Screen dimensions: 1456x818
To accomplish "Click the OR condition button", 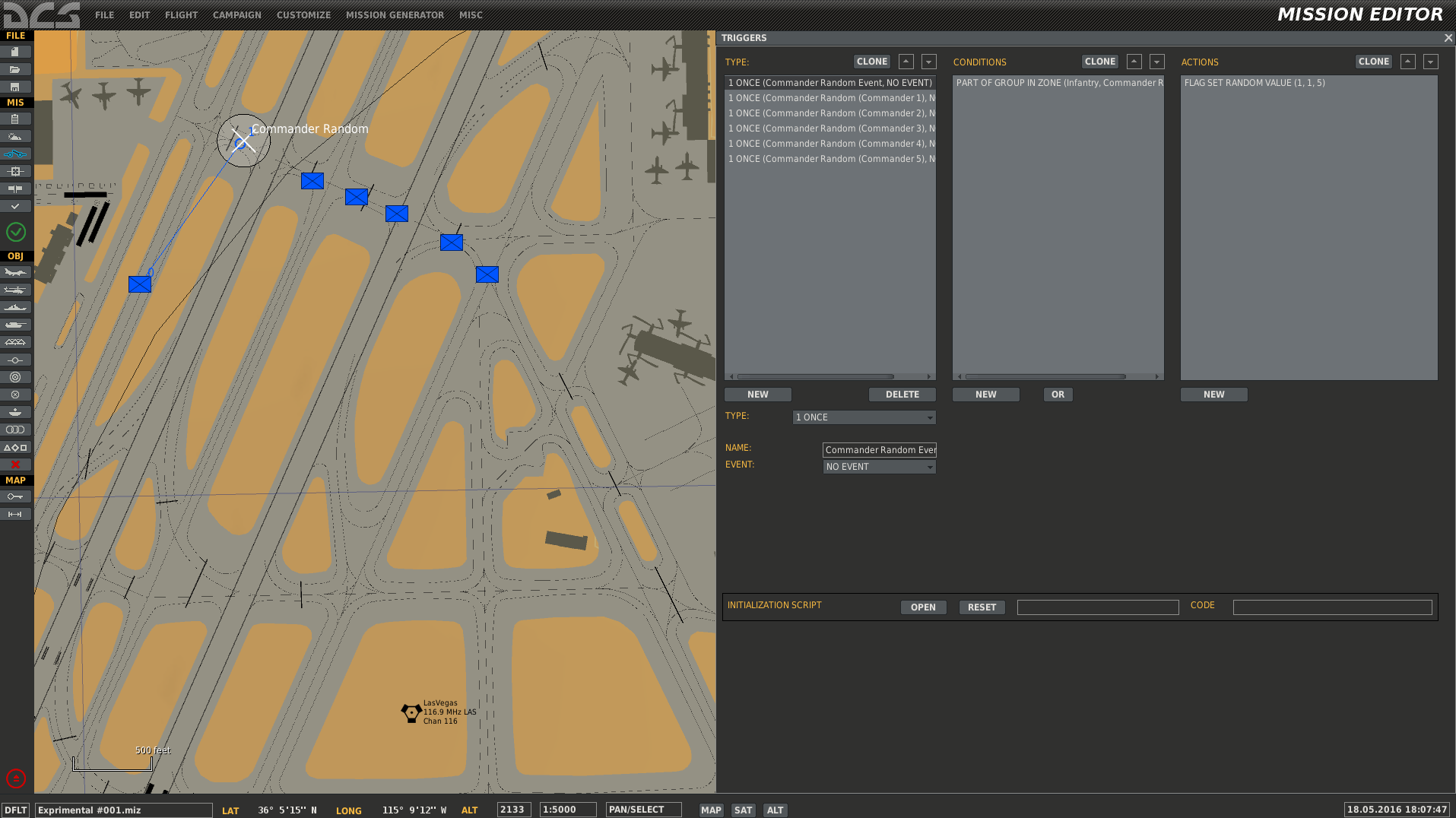I will coord(1058,395).
